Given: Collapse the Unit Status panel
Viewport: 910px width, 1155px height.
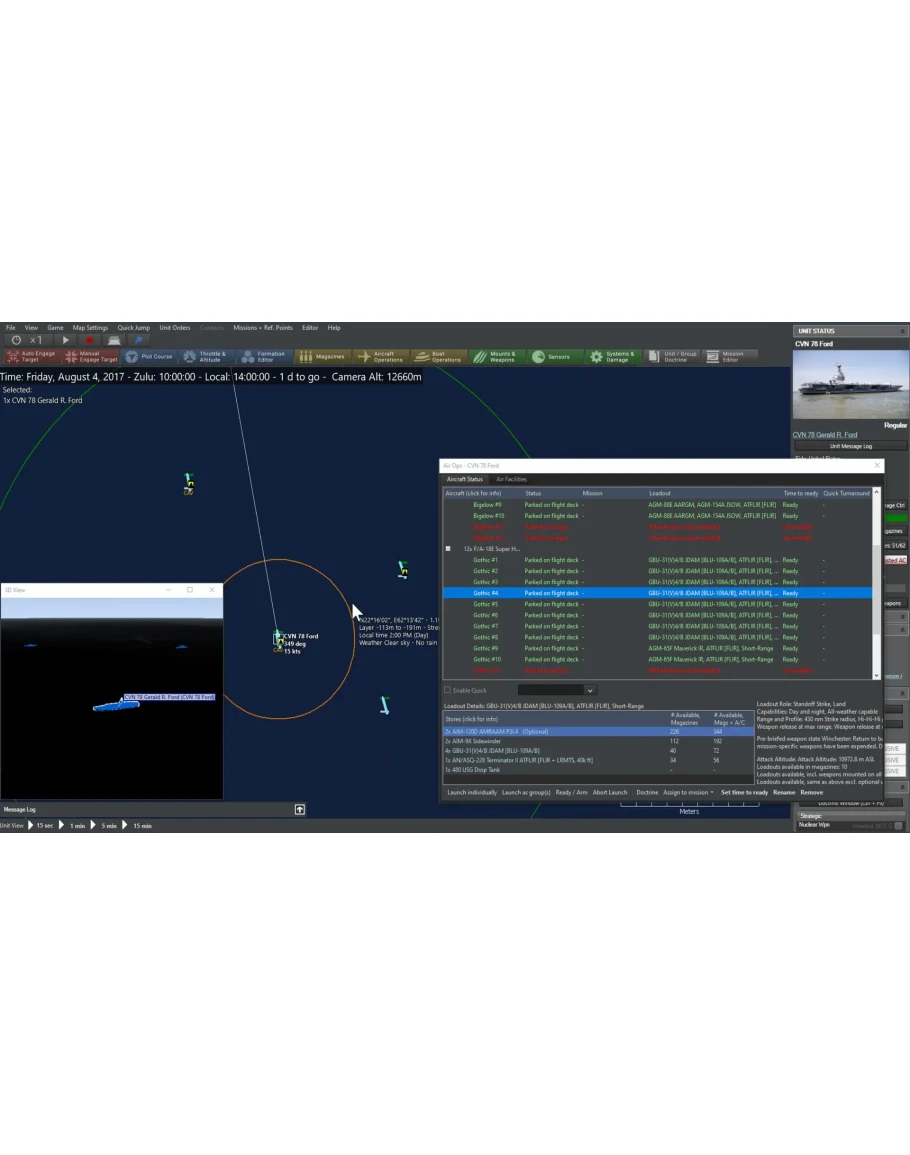Looking at the screenshot, I should [x=902, y=331].
